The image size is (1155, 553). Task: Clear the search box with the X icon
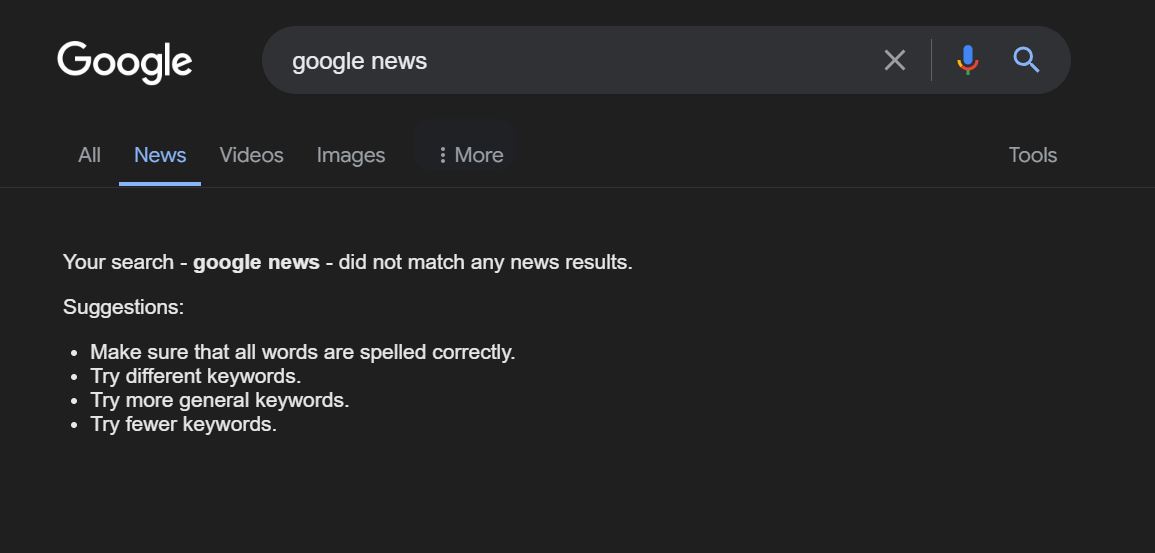click(x=895, y=60)
